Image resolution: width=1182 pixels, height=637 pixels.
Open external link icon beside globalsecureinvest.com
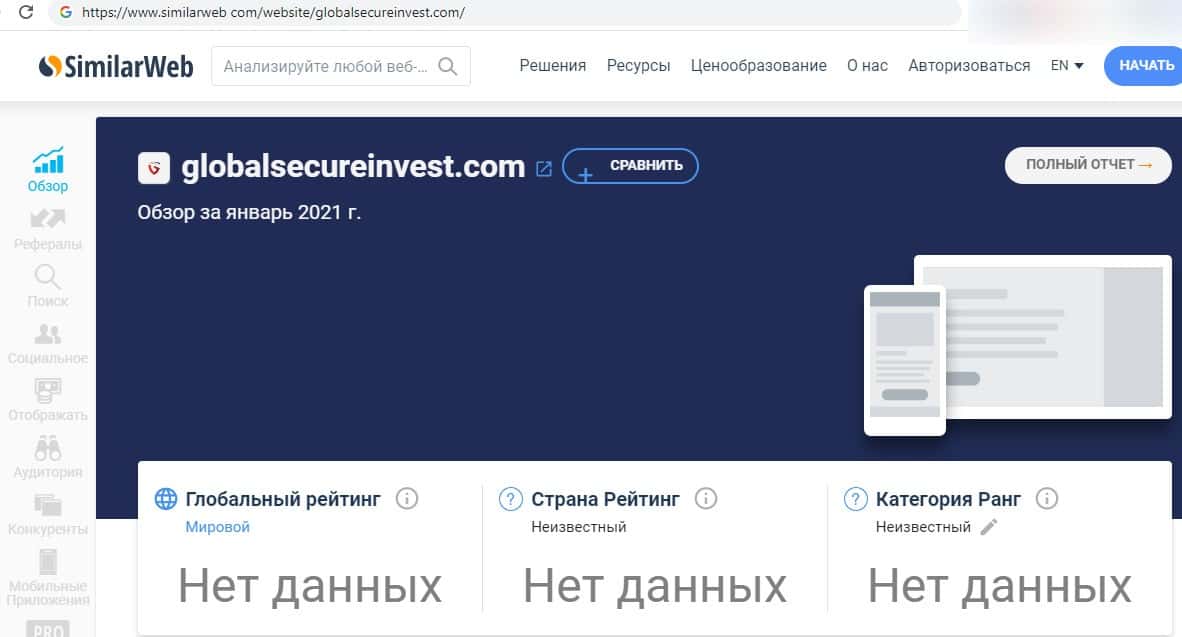(x=544, y=169)
